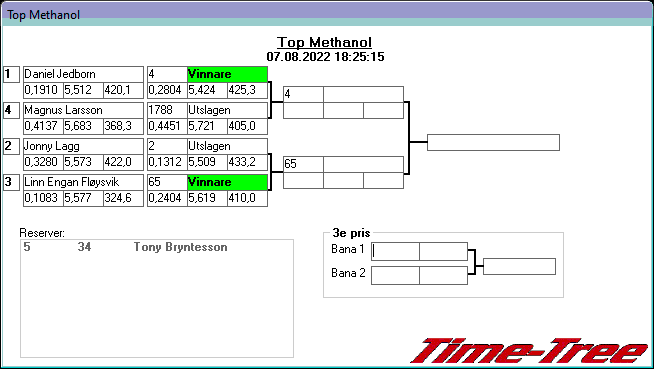Select the Magnus Larsson name field

pyautogui.click(x=83, y=110)
